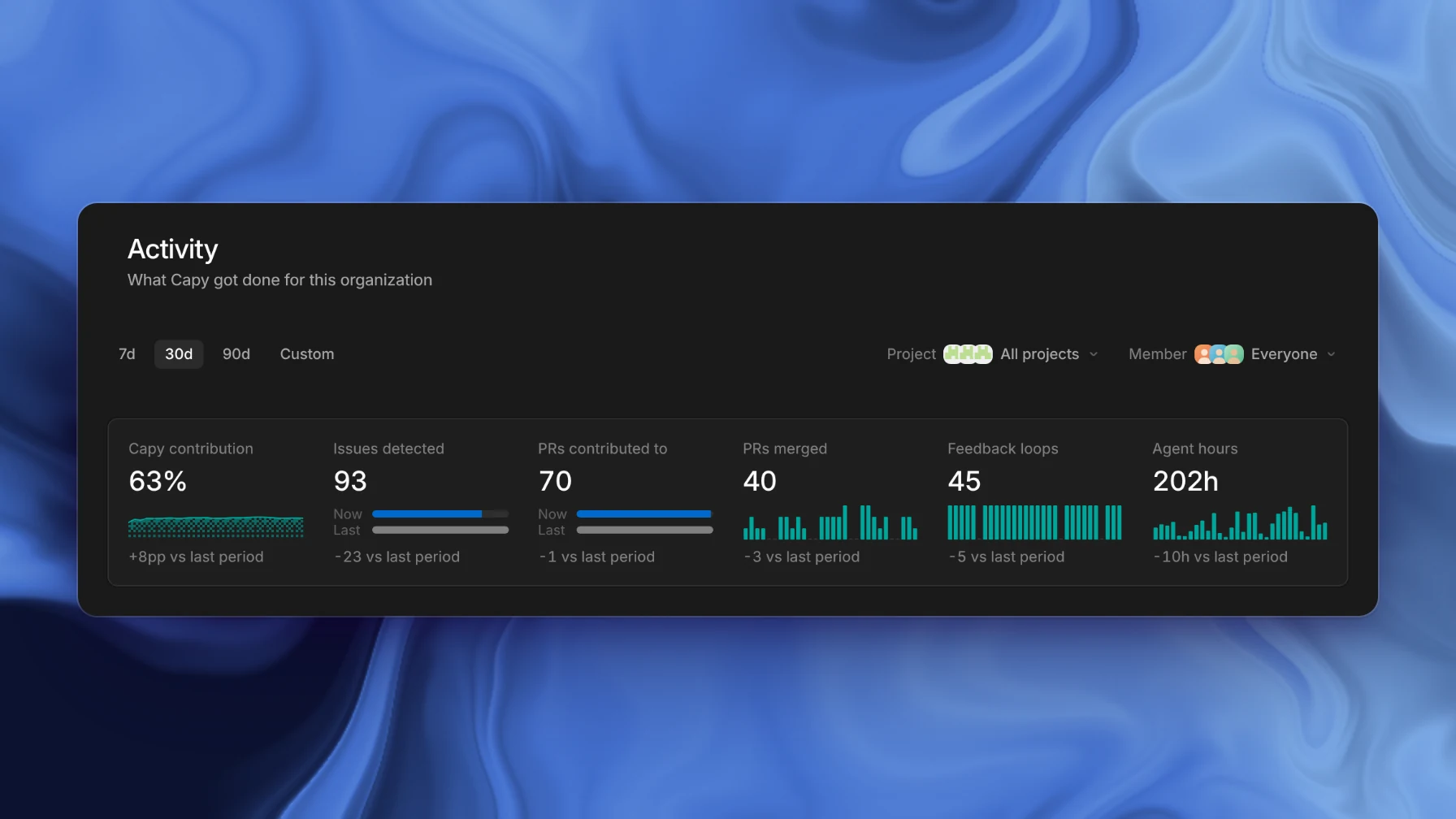The image size is (1456, 819).
Task: Click the '-10h vs last period' text
Action: [x=1220, y=557]
